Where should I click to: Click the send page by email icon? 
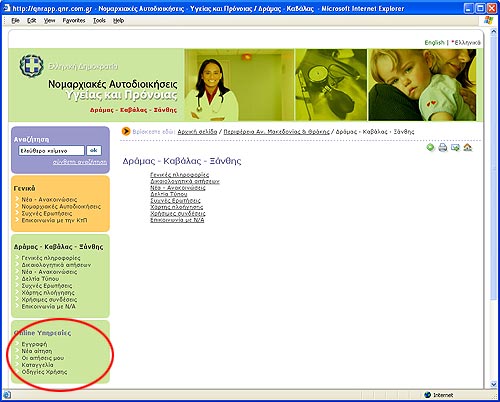tap(455, 147)
